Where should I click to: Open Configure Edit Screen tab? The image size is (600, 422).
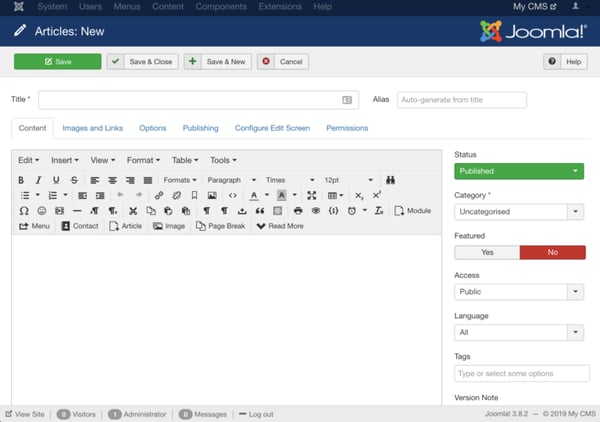point(272,128)
